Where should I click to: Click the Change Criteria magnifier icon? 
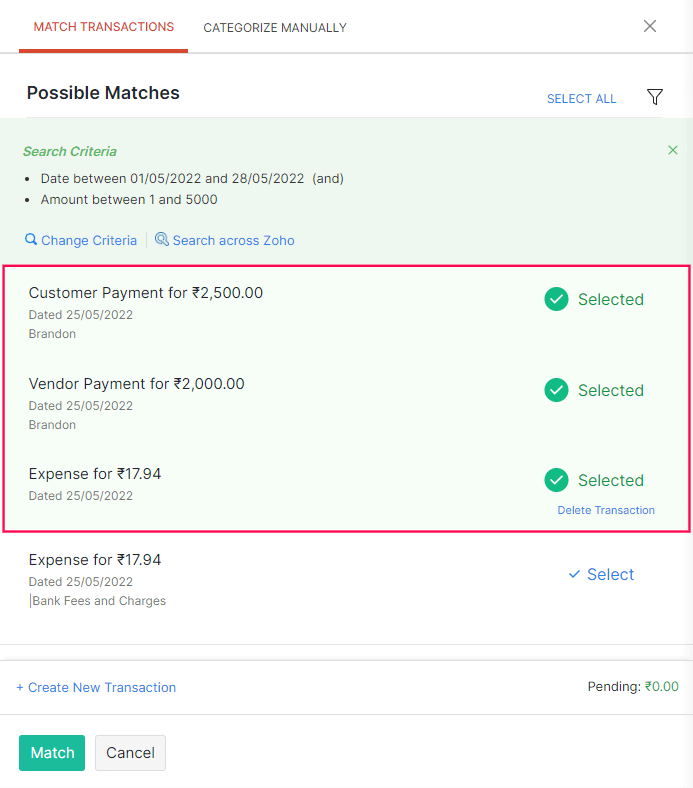click(x=31, y=240)
